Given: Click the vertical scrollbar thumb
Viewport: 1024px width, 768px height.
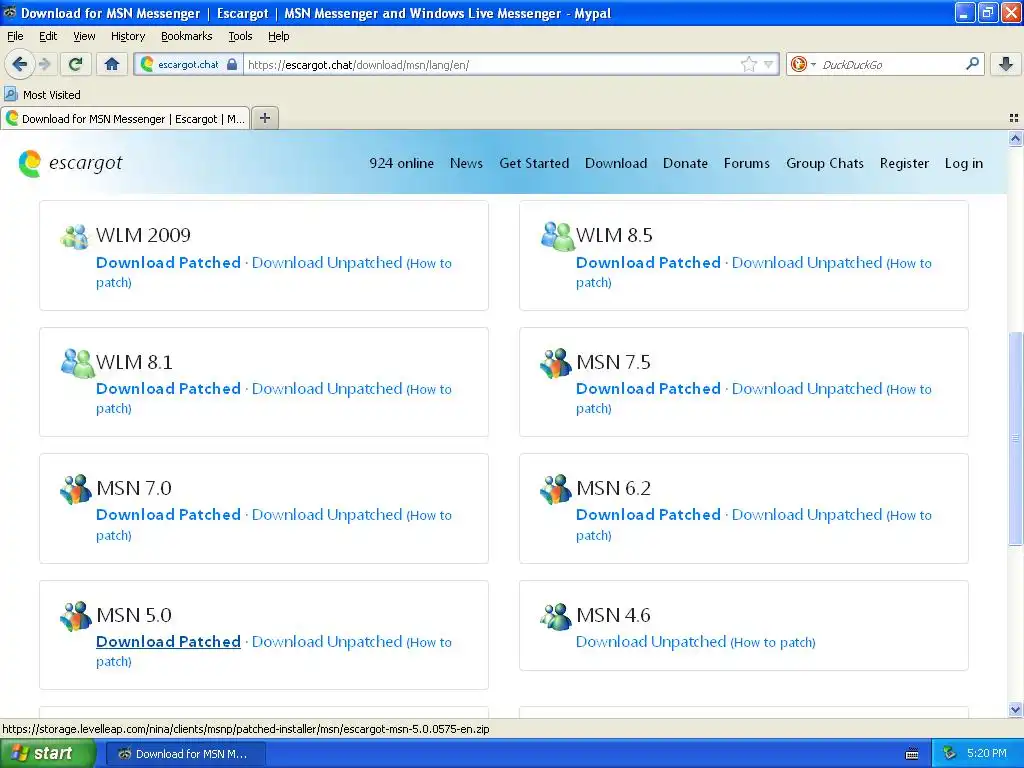Looking at the screenshot, I should 1015,438.
